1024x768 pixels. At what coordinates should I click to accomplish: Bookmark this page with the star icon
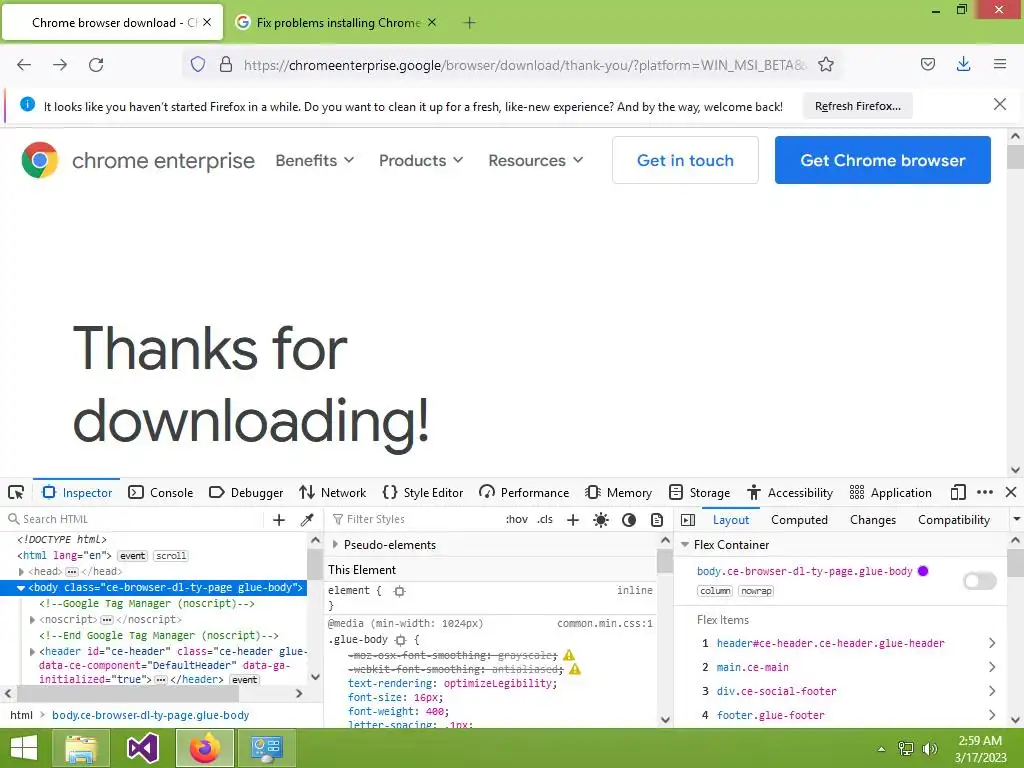[825, 65]
